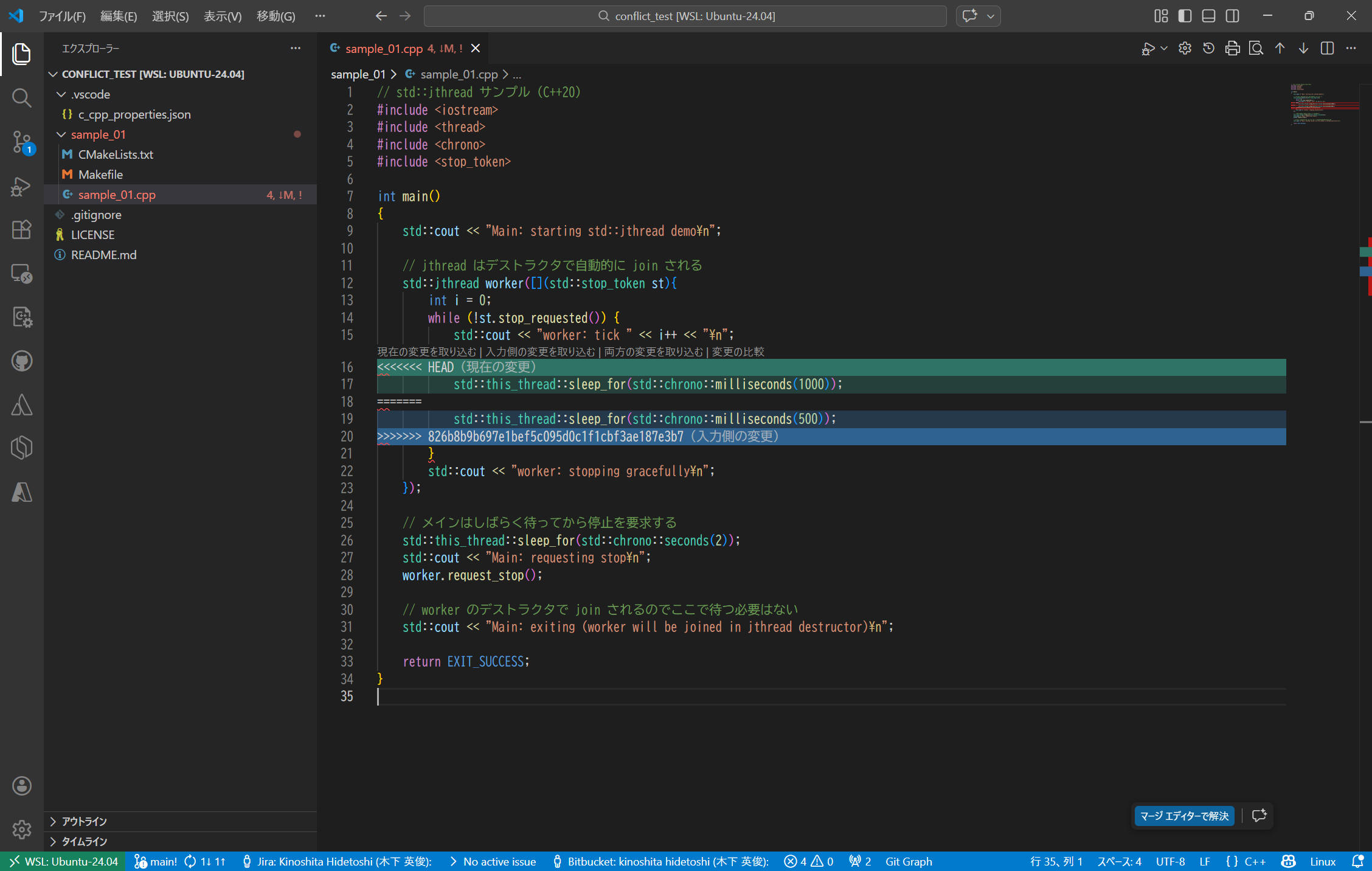
Task: Open the Manage settings gear
Action: click(x=22, y=829)
